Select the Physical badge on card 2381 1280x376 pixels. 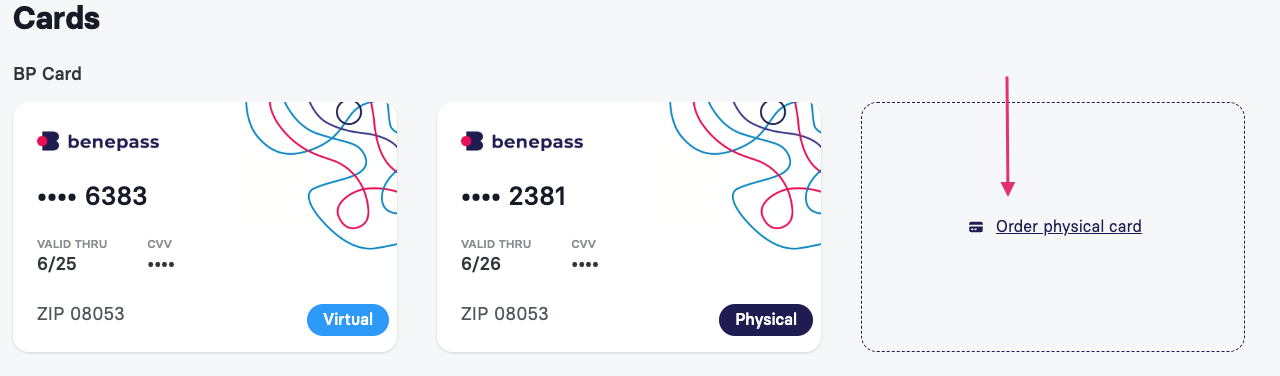click(766, 320)
